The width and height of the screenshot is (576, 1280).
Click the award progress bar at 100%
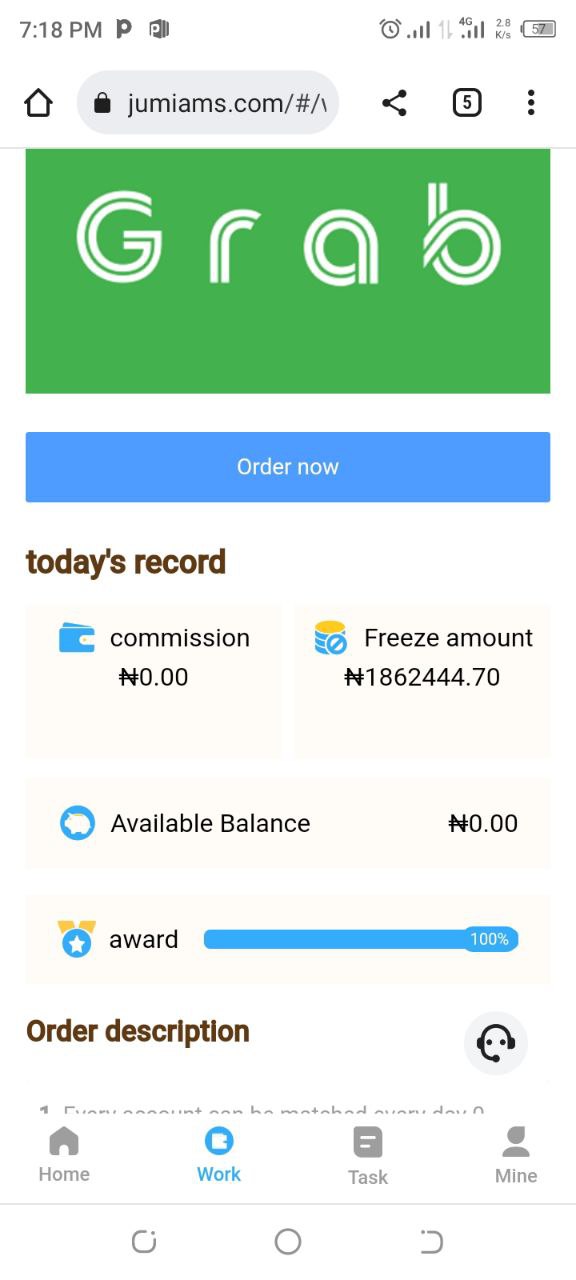coord(361,939)
